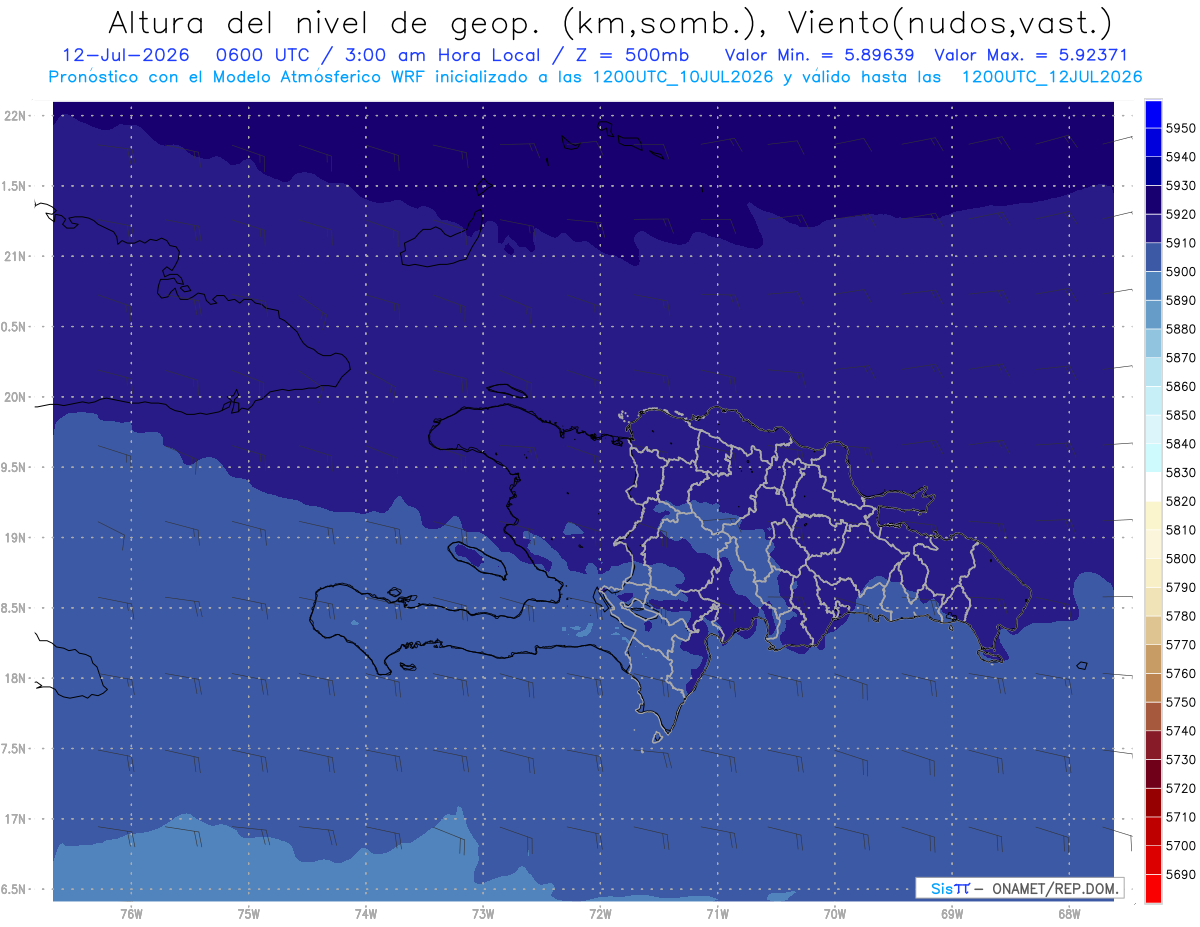Click the colorbar label '5760'
The image size is (1200, 927).
tap(1180, 673)
